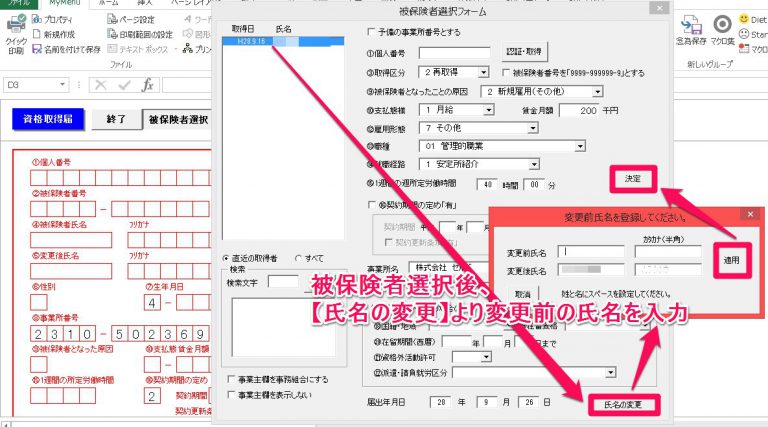Viewport: 768px width, 427px height.
Task: Click the 検索文字 search field
Action: point(283,282)
